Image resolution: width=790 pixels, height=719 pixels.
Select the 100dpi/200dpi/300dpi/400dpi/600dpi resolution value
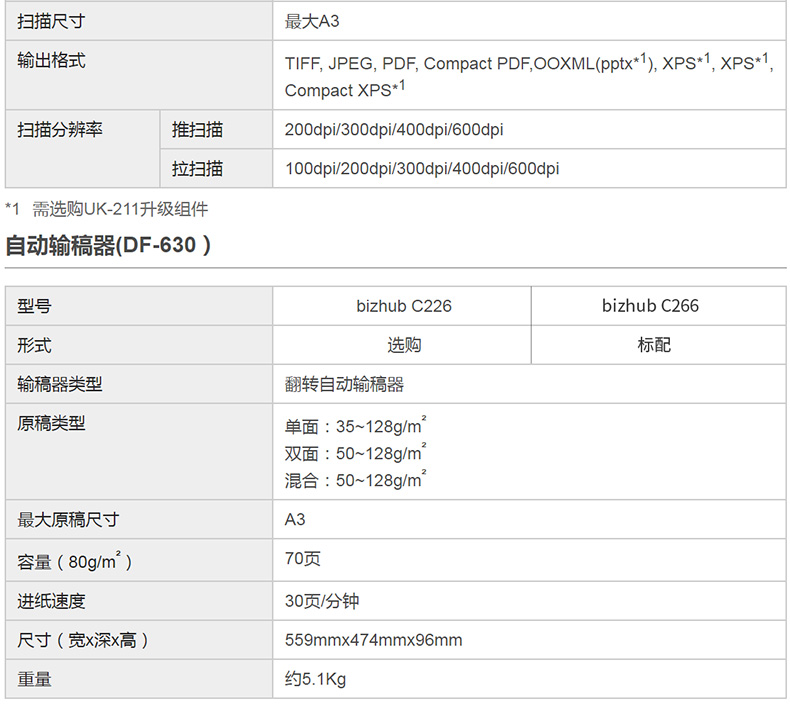pos(421,169)
